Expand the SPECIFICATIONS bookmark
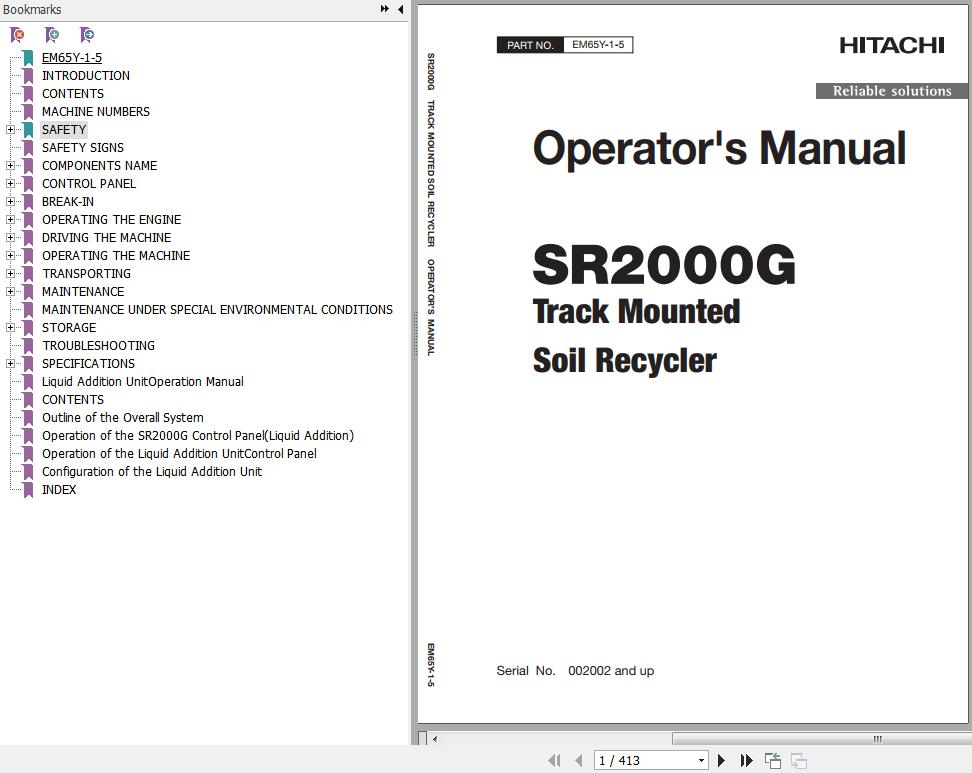Screen dimensions: 972x773 click(10, 364)
